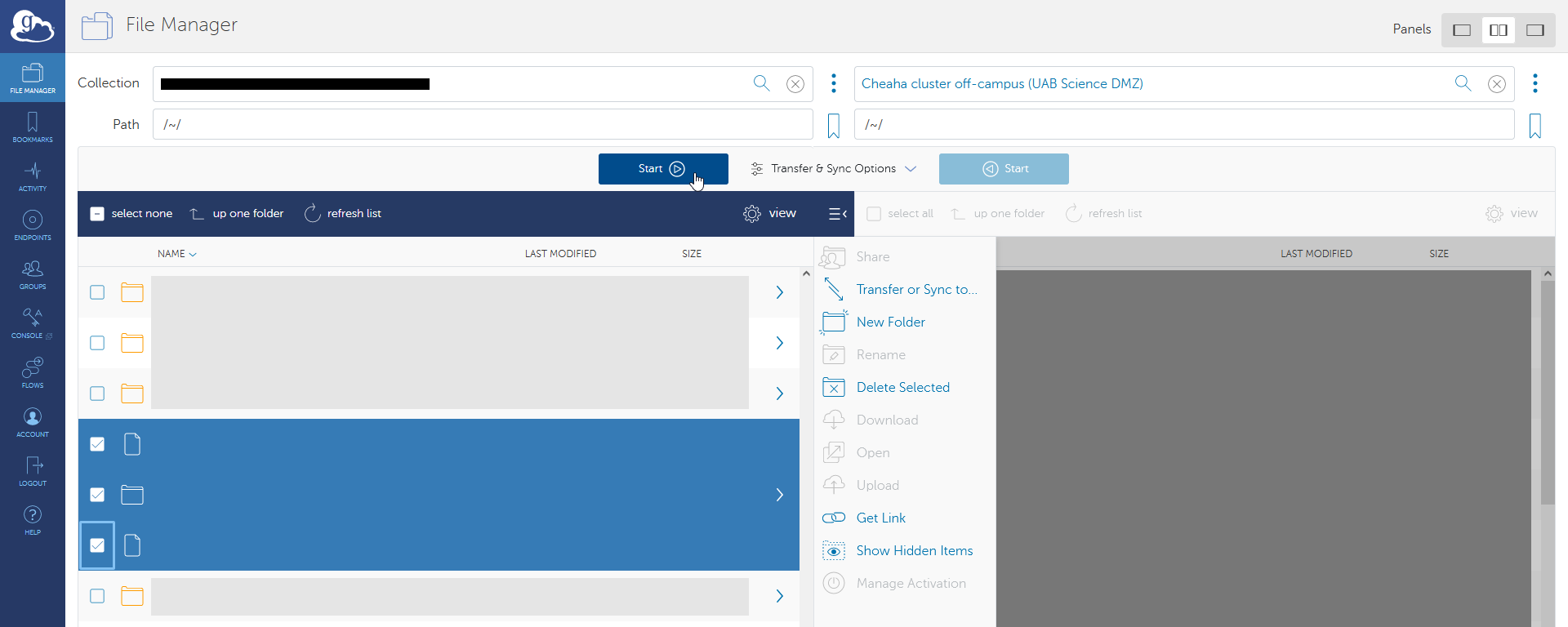Click the right panel vertical scrollbar
This screenshot has height=627, width=1568.
[1547, 392]
